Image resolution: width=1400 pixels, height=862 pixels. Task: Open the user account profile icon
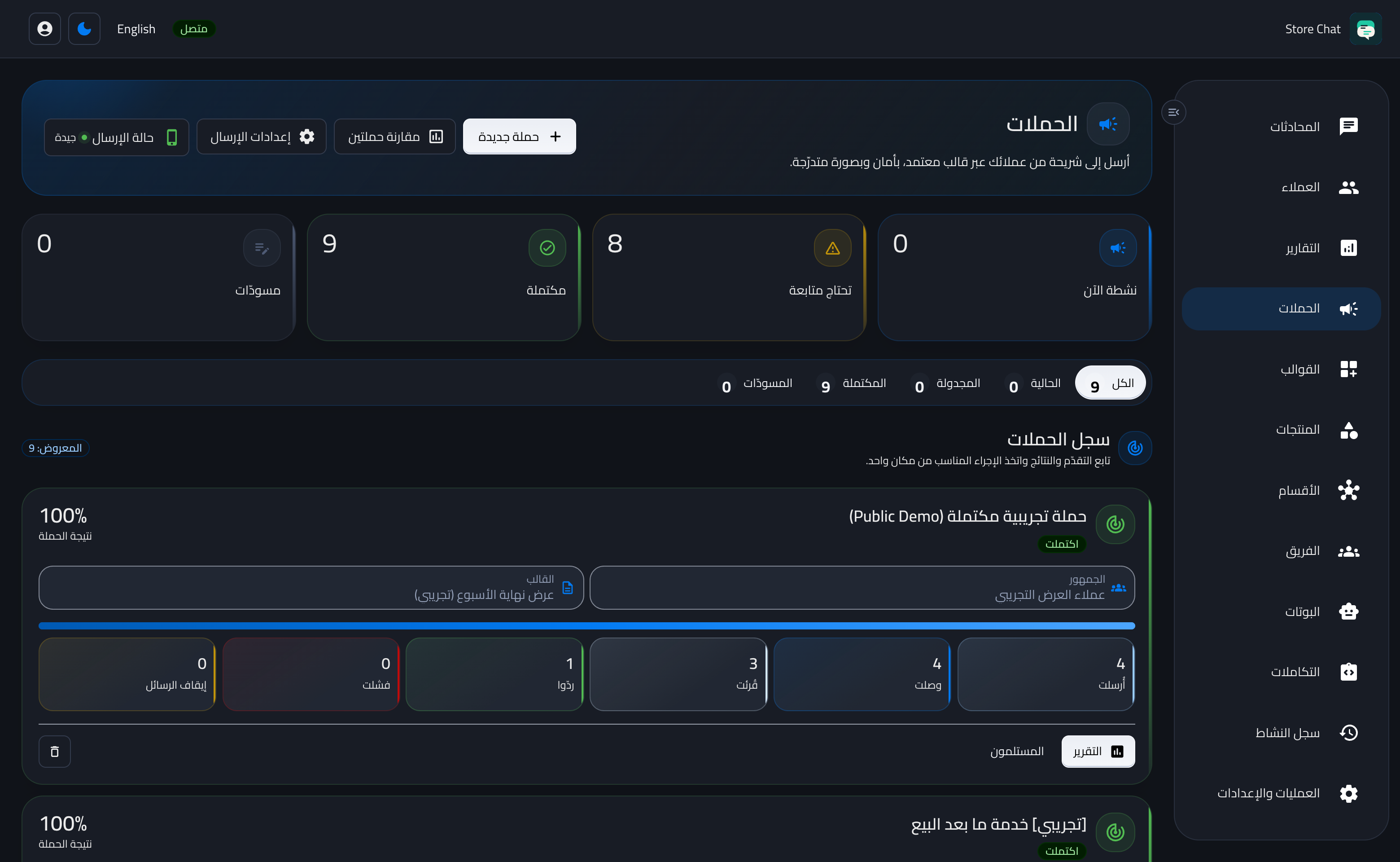click(x=44, y=28)
